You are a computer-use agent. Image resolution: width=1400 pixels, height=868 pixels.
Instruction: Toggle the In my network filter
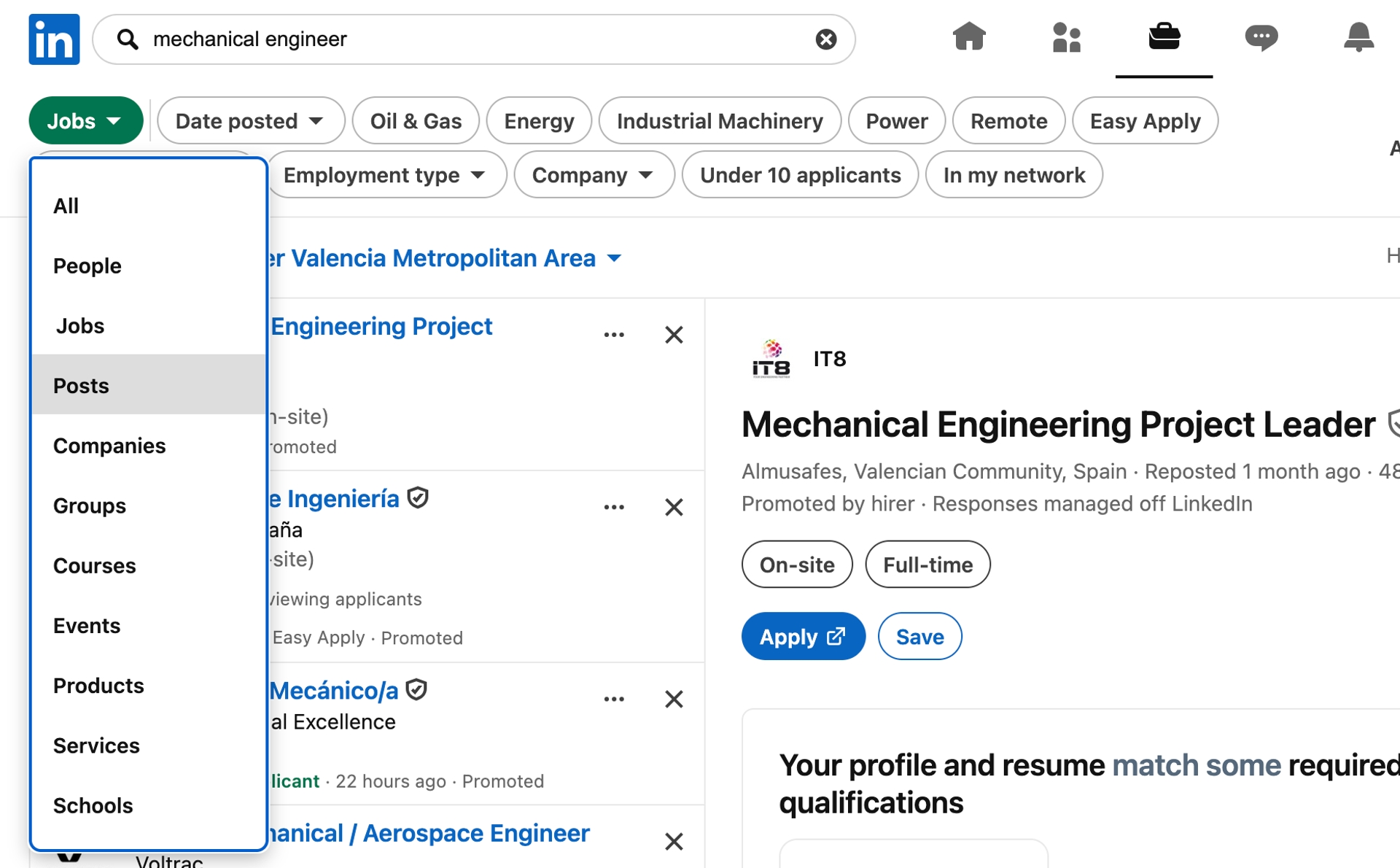pos(1014,174)
